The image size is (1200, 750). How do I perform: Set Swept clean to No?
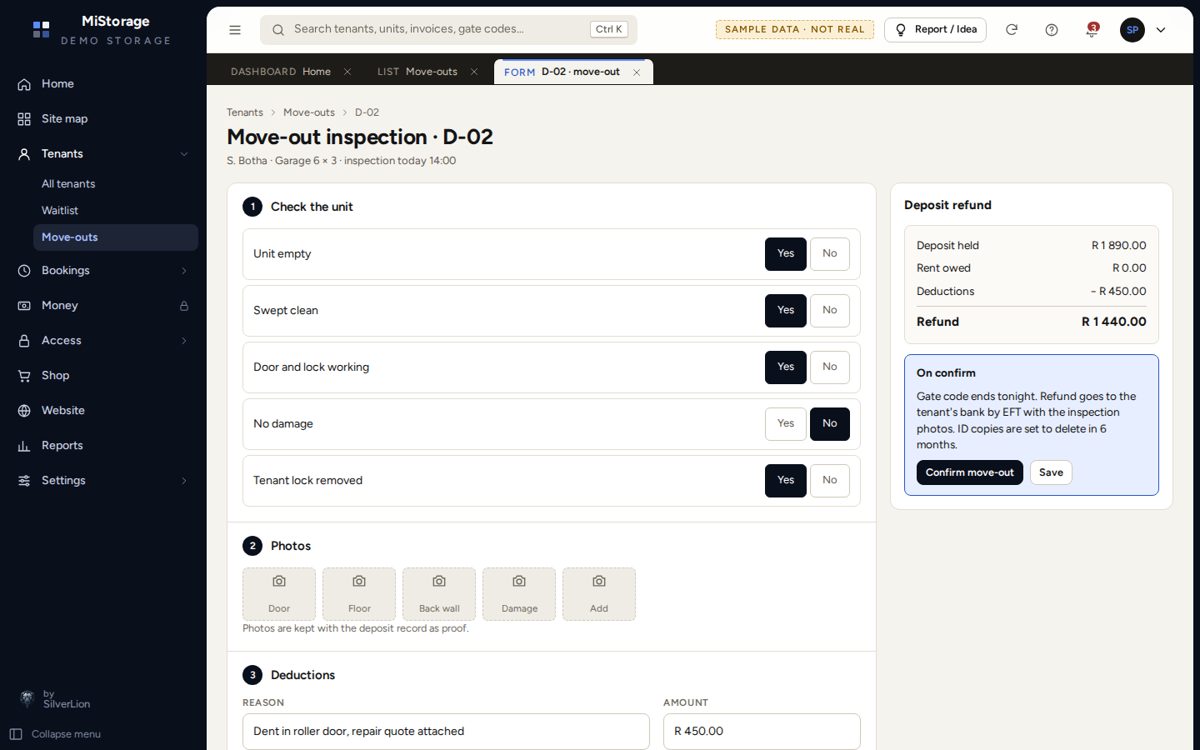(x=830, y=311)
